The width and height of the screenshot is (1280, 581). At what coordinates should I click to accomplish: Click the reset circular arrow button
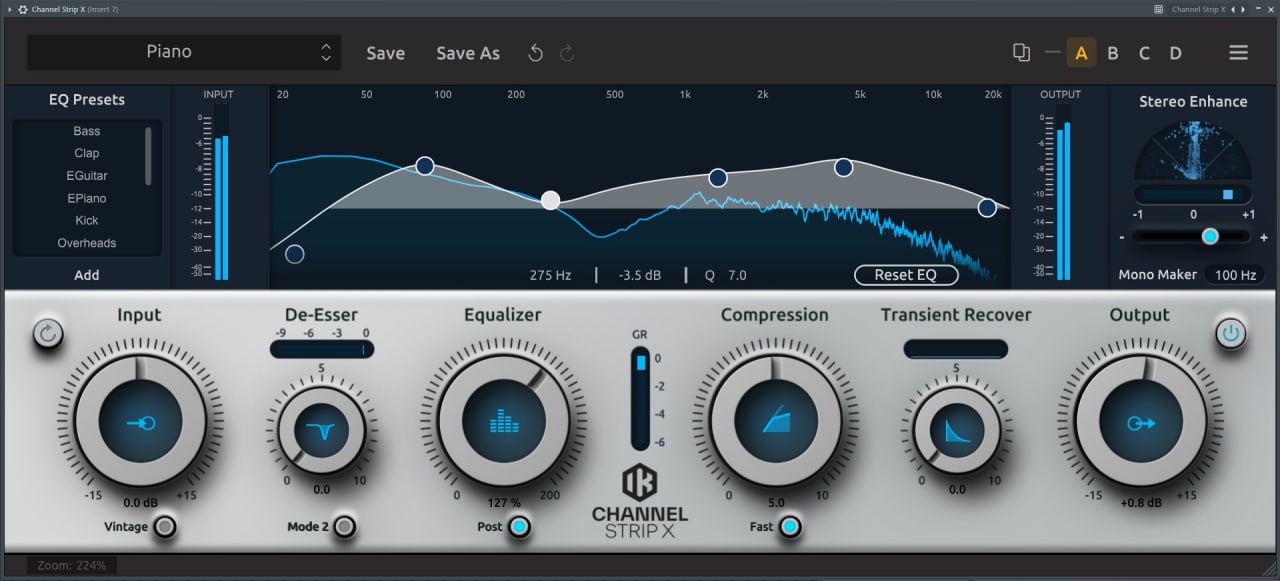46,333
